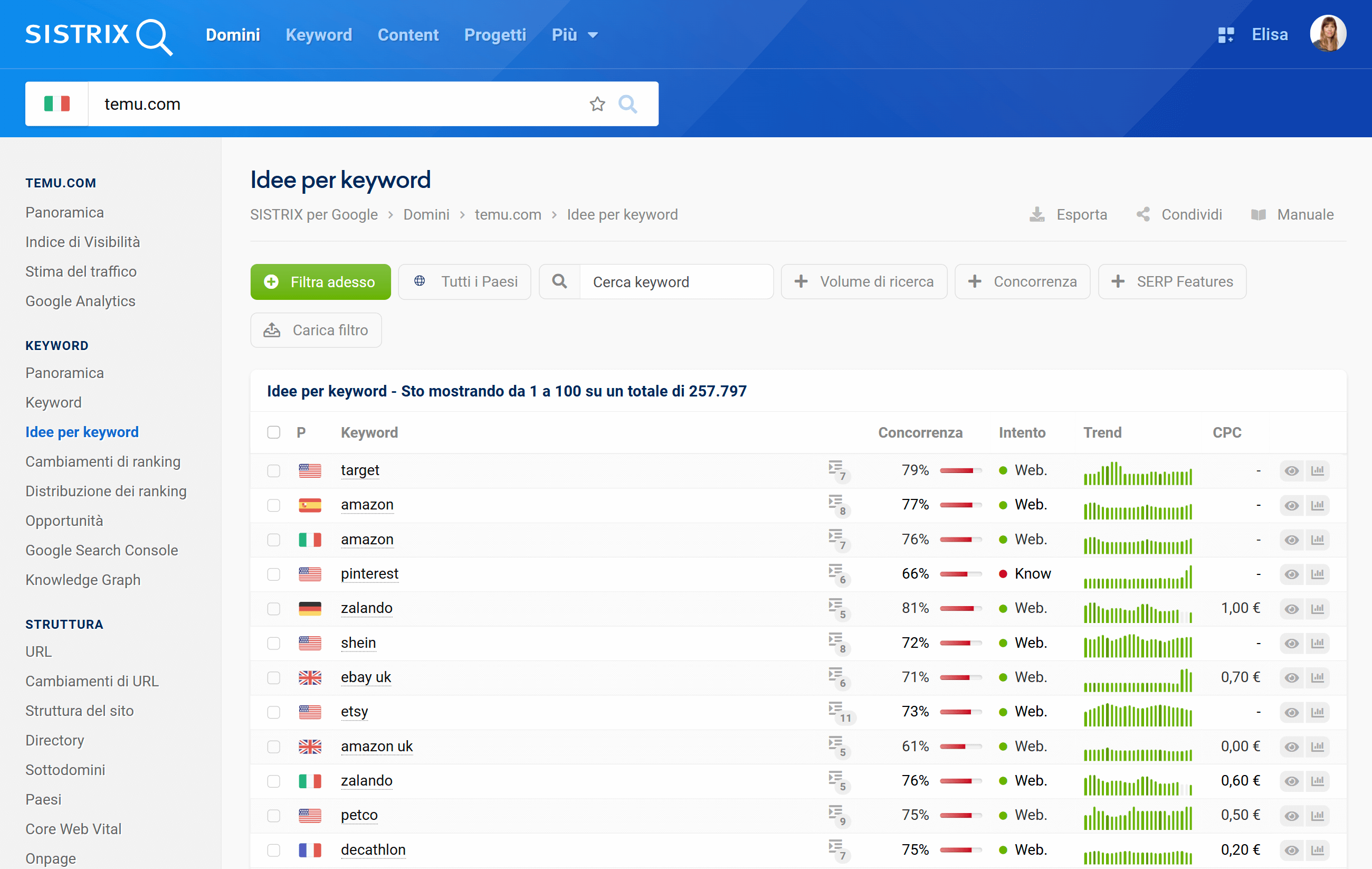Open the pinterest keyword link
The image size is (1372, 869).
[x=369, y=574]
